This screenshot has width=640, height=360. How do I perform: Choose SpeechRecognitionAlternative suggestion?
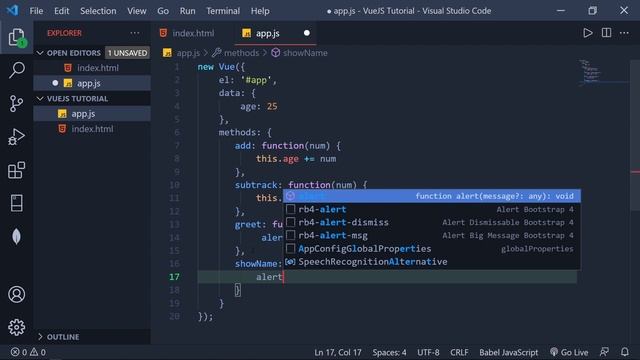(432, 261)
